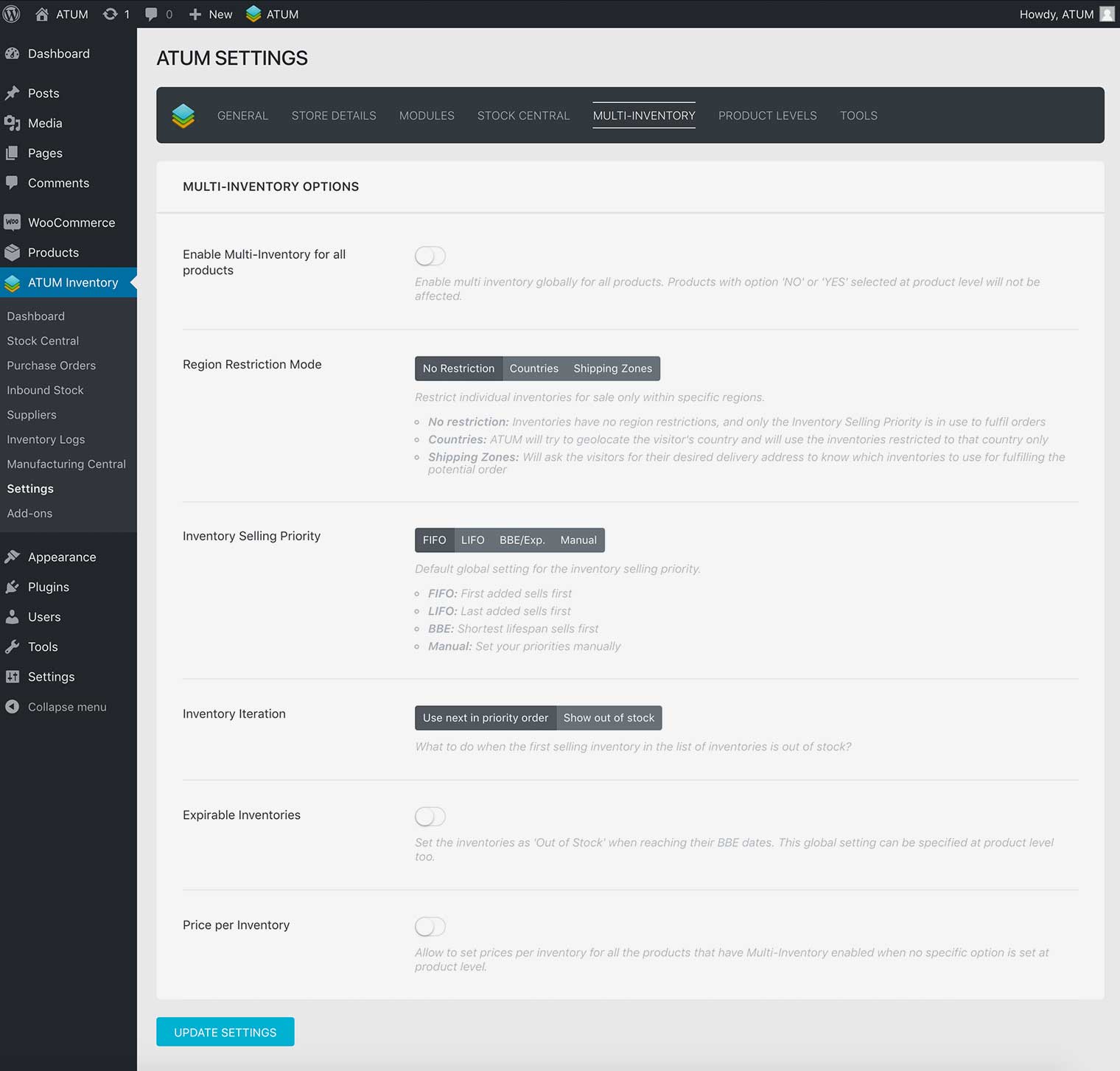Open Appearance menu in the sidebar
This screenshot has height=1071, width=1120.
pyautogui.click(x=62, y=557)
